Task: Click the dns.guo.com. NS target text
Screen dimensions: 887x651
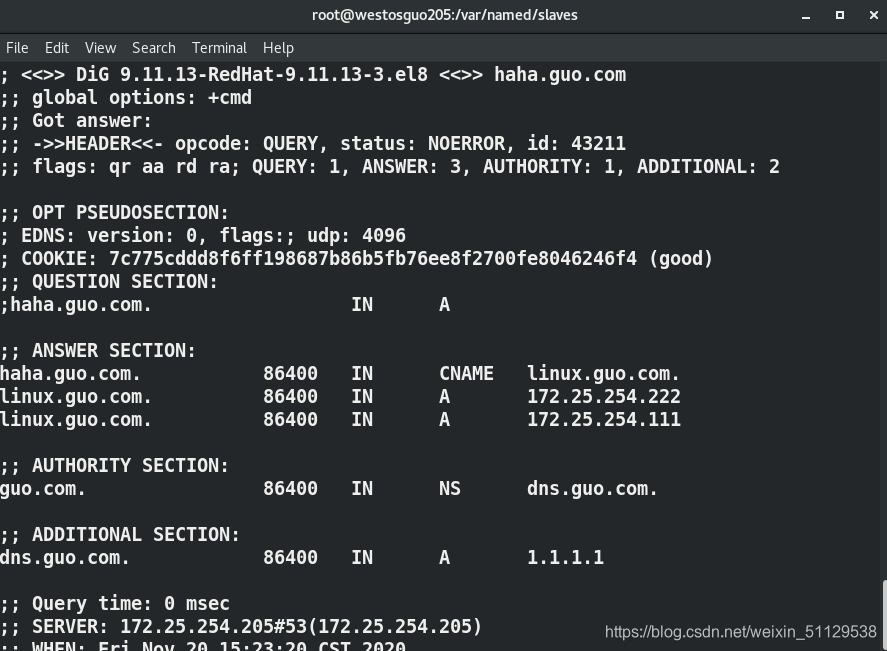Action: coord(592,489)
